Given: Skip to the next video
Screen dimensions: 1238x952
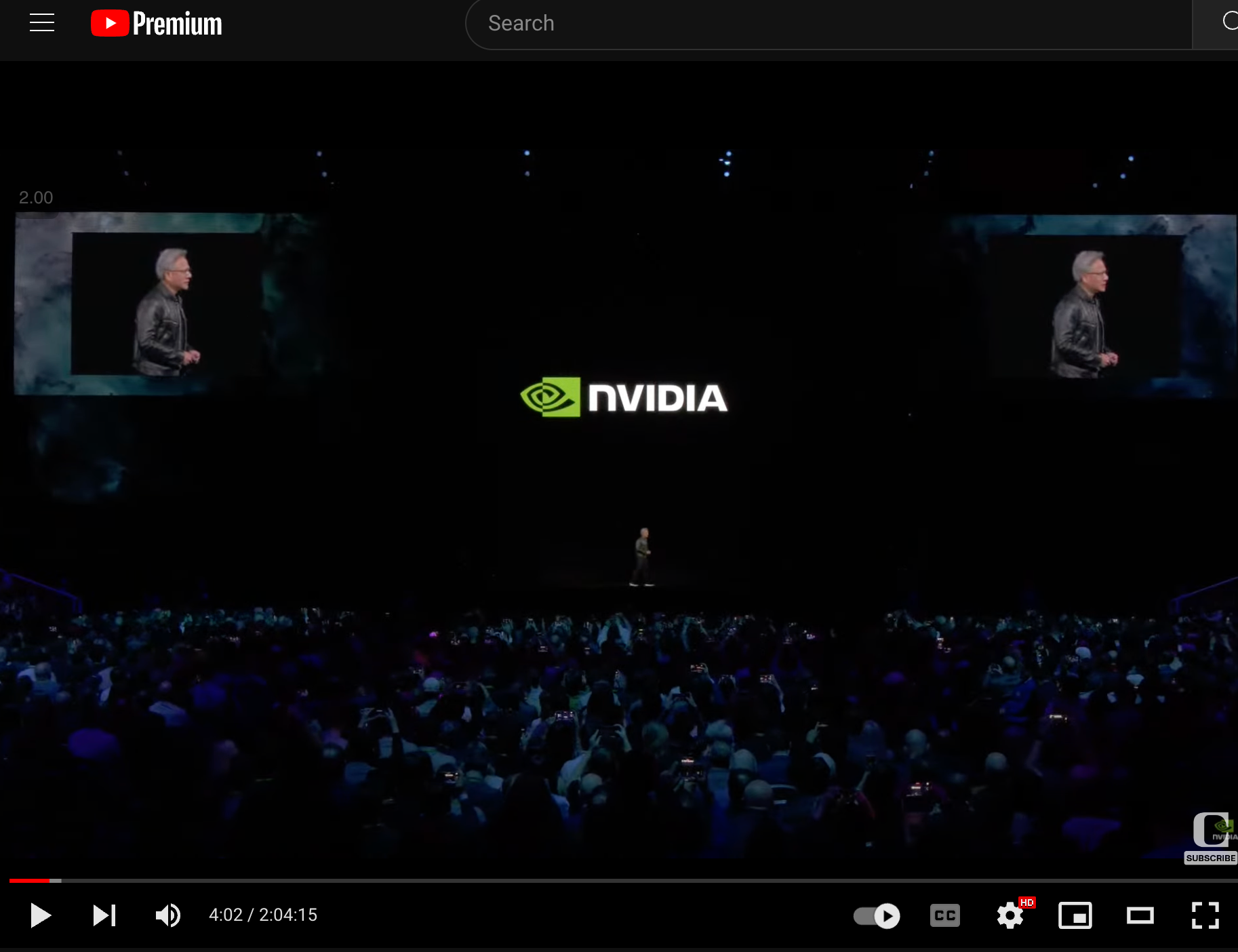Looking at the screenshot, I should pos(104,915).
